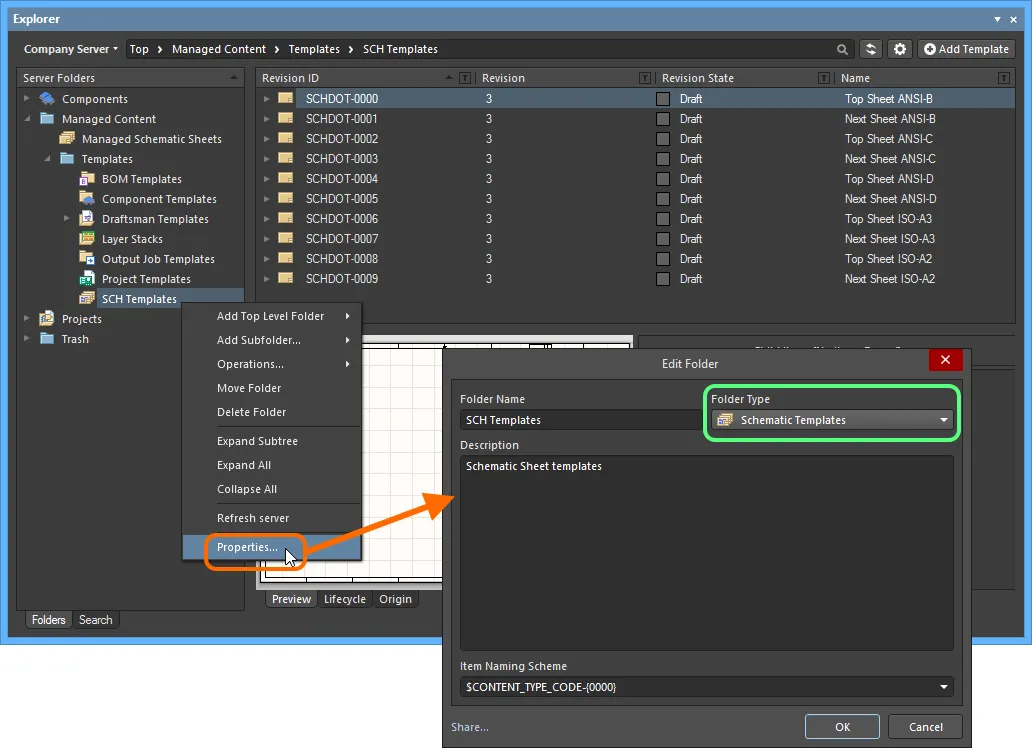Click the Managed Content folder icon
Screen dimensions: 1032x748
47,119
